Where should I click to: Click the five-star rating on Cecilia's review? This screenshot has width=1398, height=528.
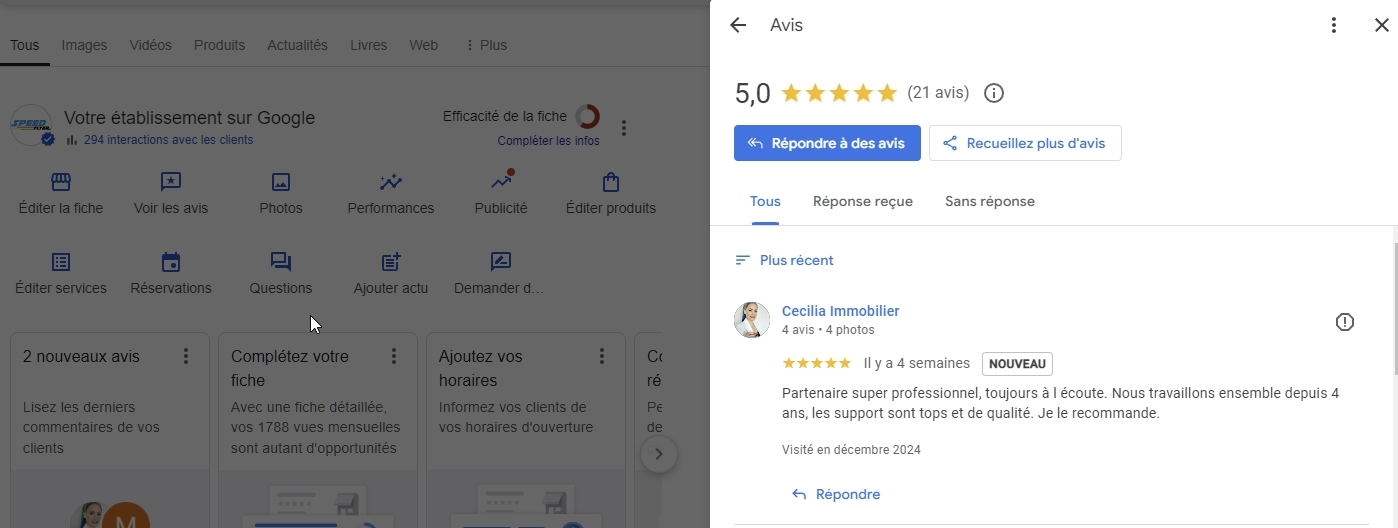(816, 363)
